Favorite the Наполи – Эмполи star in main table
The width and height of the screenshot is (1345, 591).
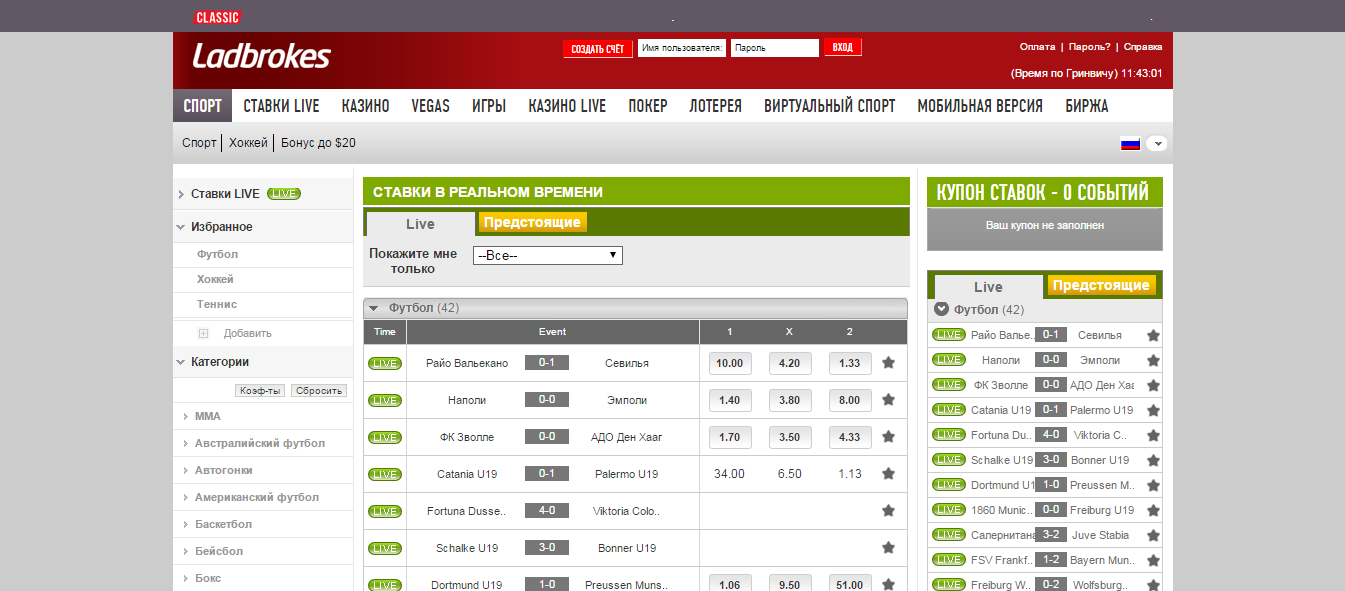(888, 400)
